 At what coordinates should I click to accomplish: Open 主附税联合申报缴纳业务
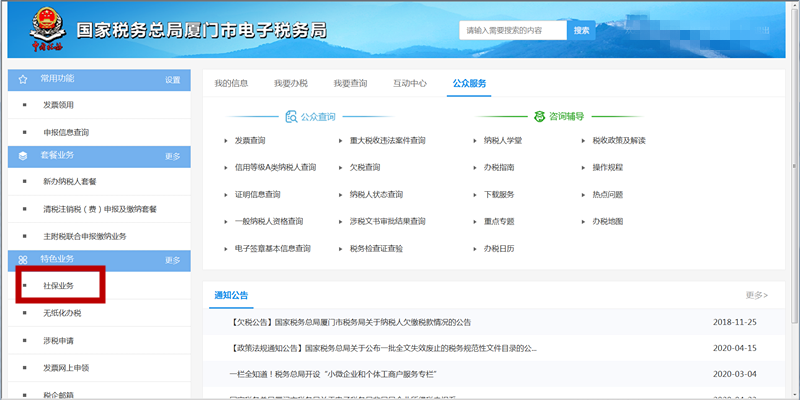point(85,236)
